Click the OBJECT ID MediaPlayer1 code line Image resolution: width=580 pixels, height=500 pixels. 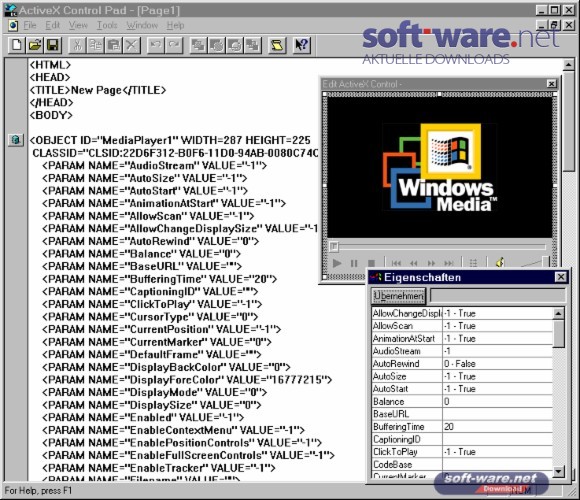click(x=170, y=141)
